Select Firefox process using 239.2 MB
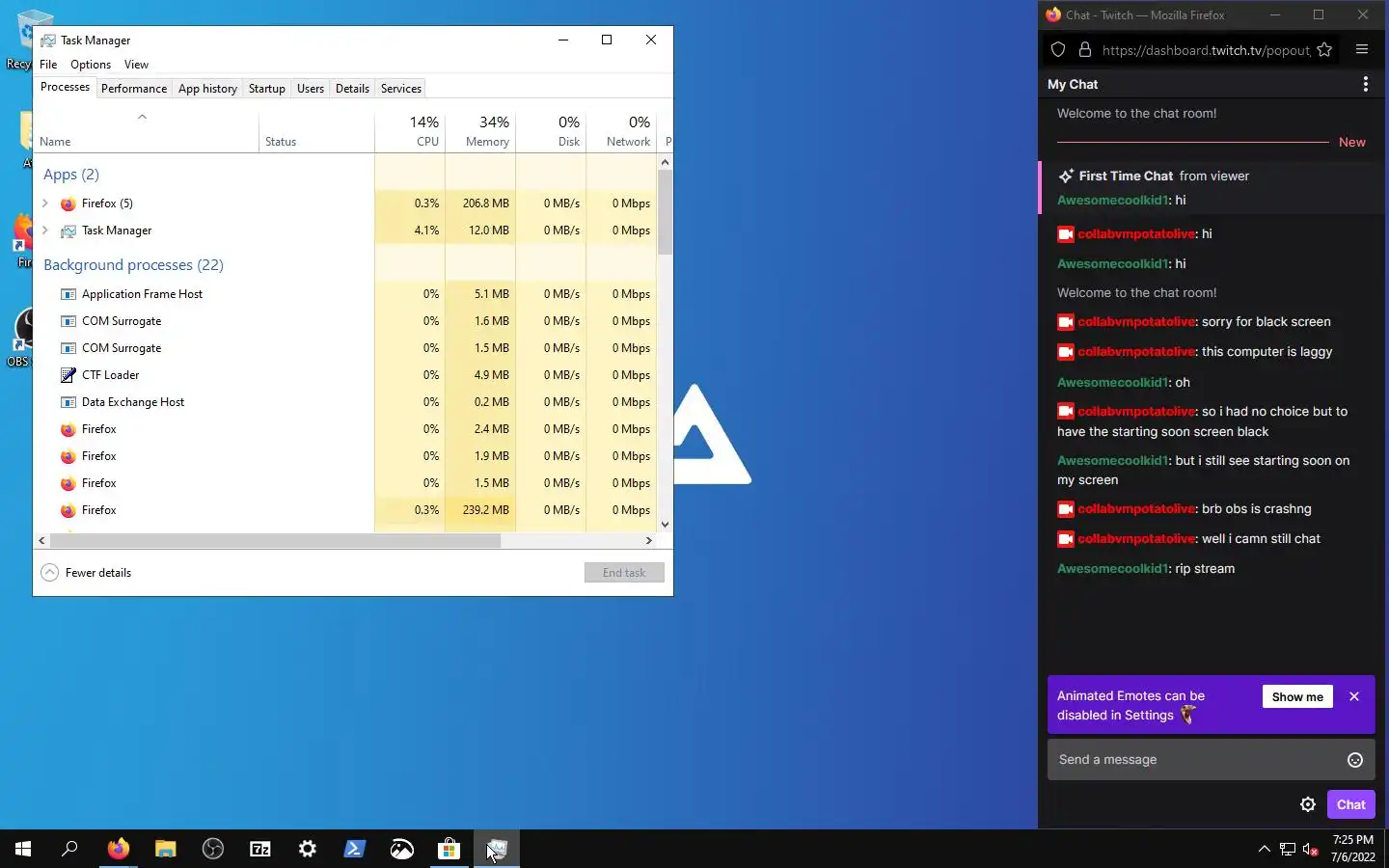 [x=345, y=510]
